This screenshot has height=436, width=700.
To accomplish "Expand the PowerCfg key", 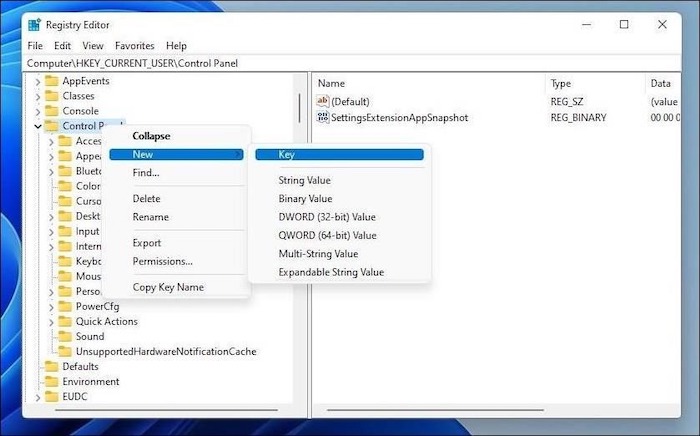I will (51, 307).
